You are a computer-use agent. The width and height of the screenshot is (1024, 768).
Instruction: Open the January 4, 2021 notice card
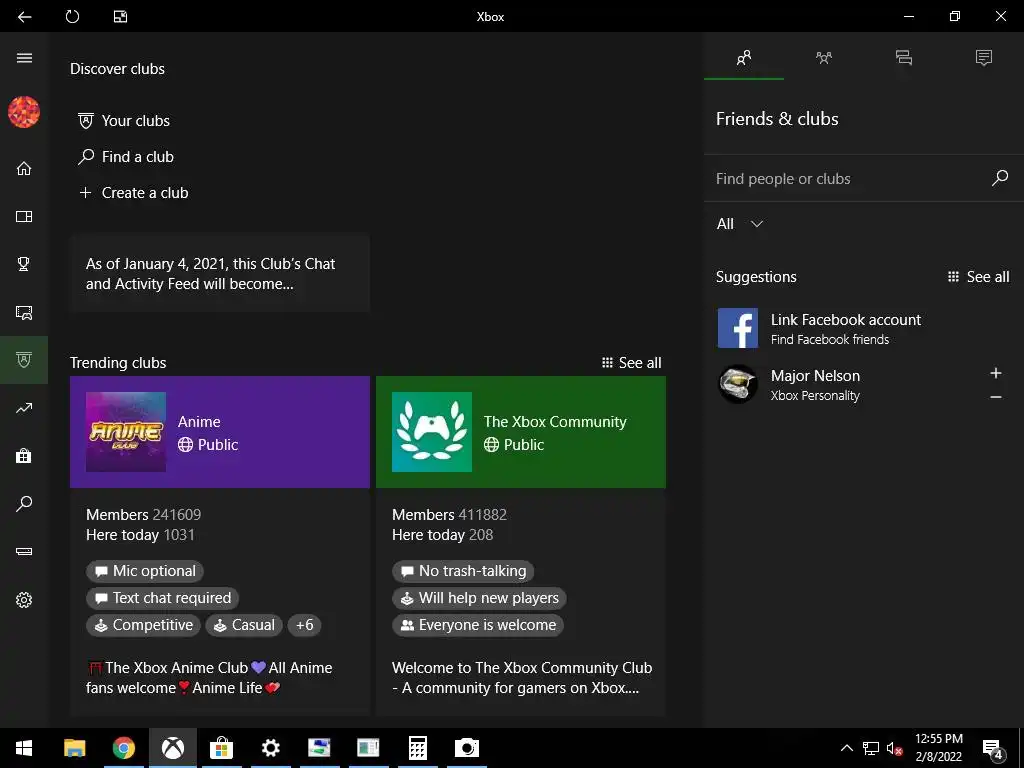219,274
